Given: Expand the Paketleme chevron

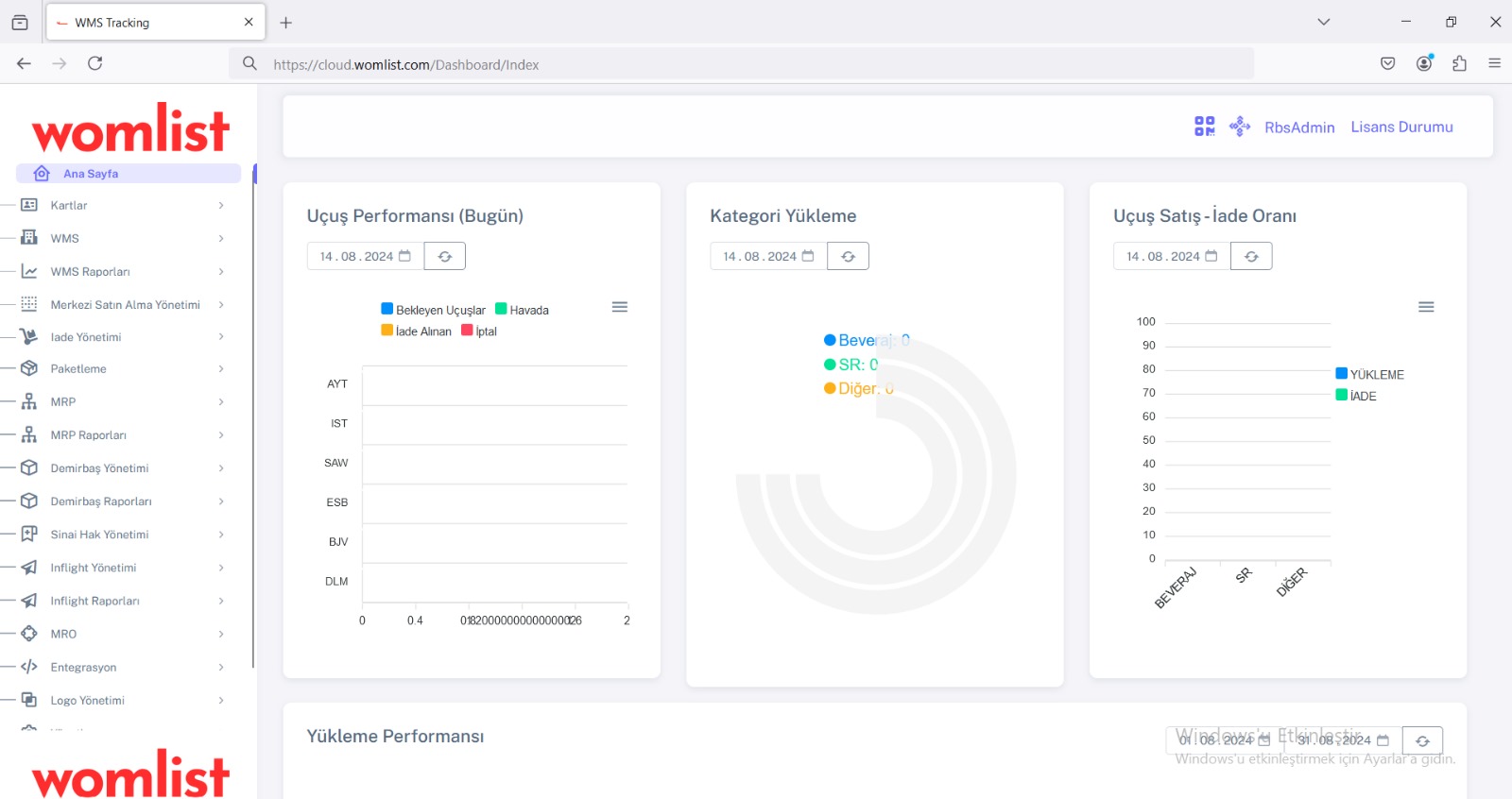Looking at the screenshot, I should pyautogui.click(x=221, y=368).
